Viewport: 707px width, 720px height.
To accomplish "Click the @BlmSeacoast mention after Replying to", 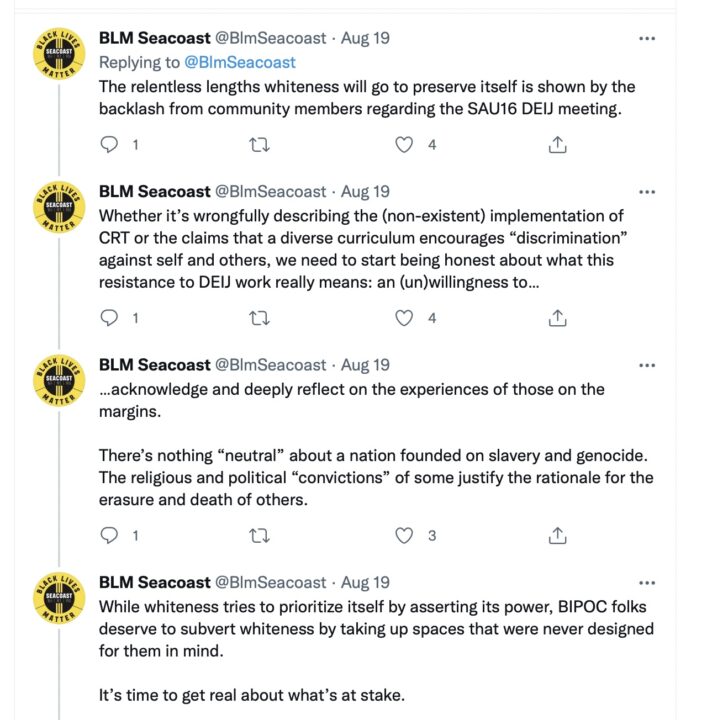I will [x=240, y=62].
